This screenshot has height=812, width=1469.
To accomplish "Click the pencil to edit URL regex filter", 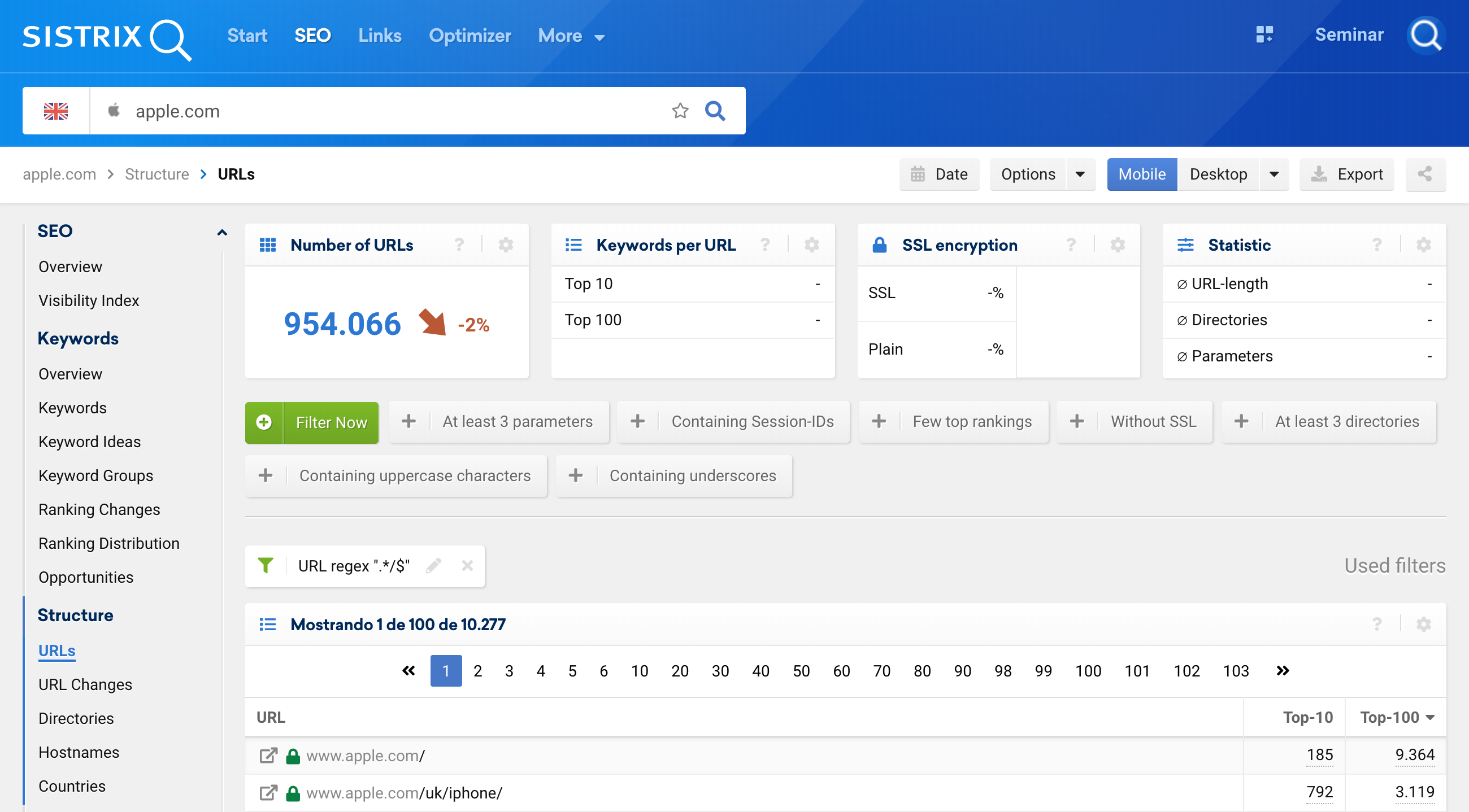I will coord(433,565).
